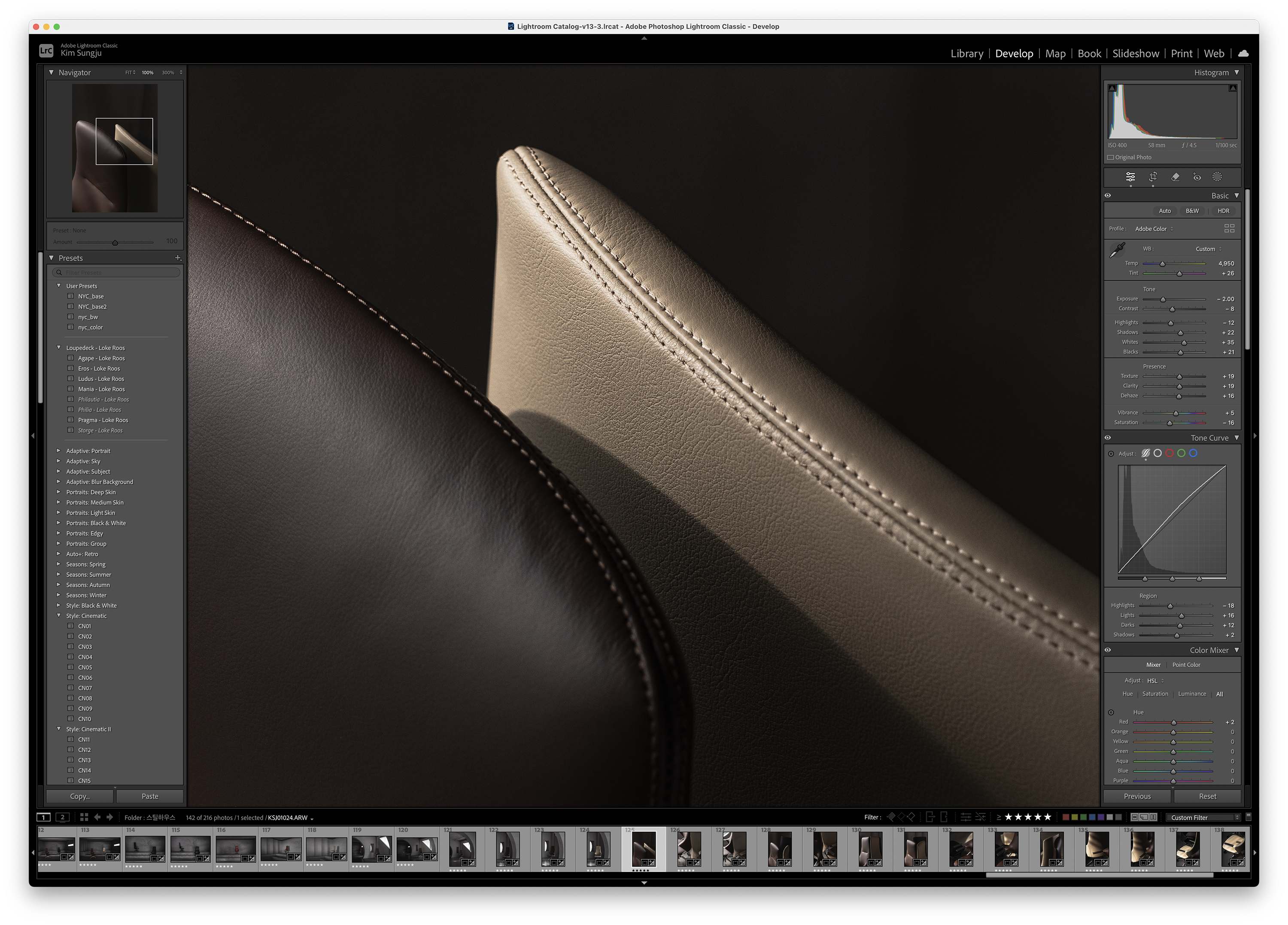Toggle the Original Photo checkbox
1288x925 pixels.
[x=1110, y=157]
